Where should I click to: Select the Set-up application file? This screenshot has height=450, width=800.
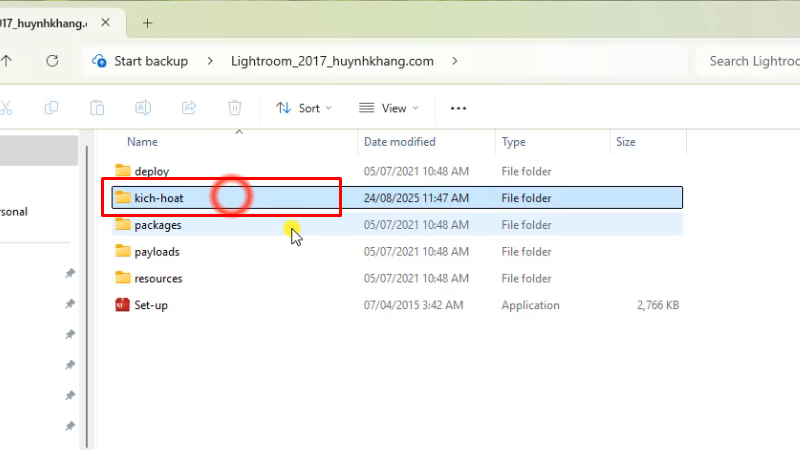[x=397, y=305]
